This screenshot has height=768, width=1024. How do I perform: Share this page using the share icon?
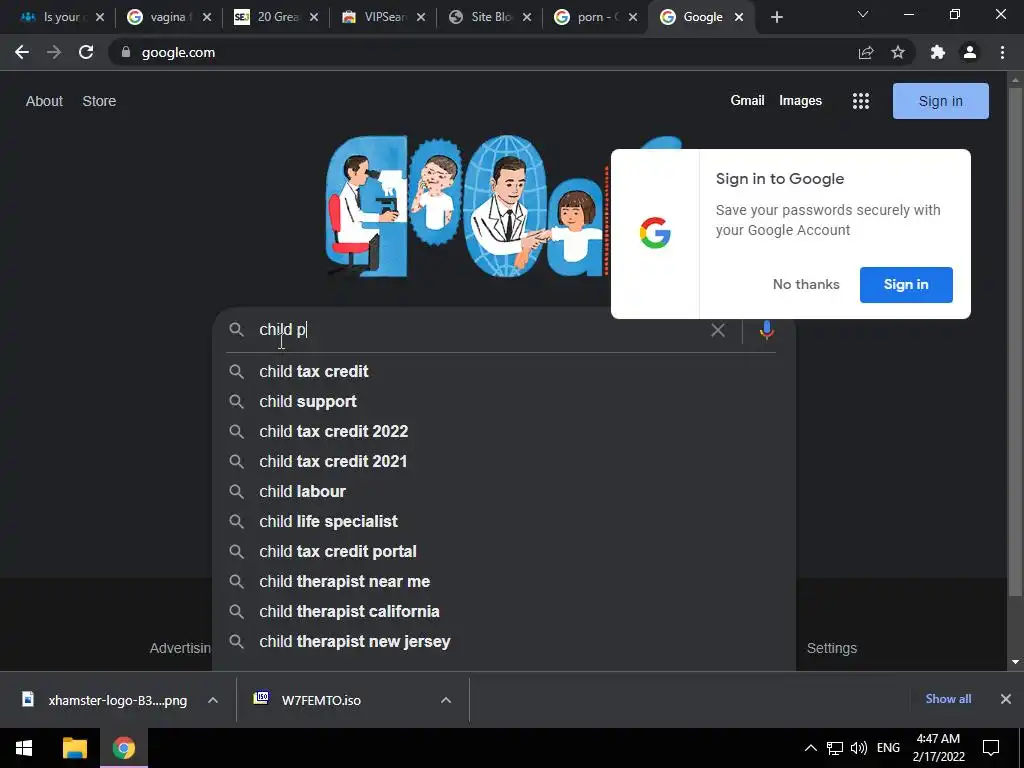click(866, 52)
